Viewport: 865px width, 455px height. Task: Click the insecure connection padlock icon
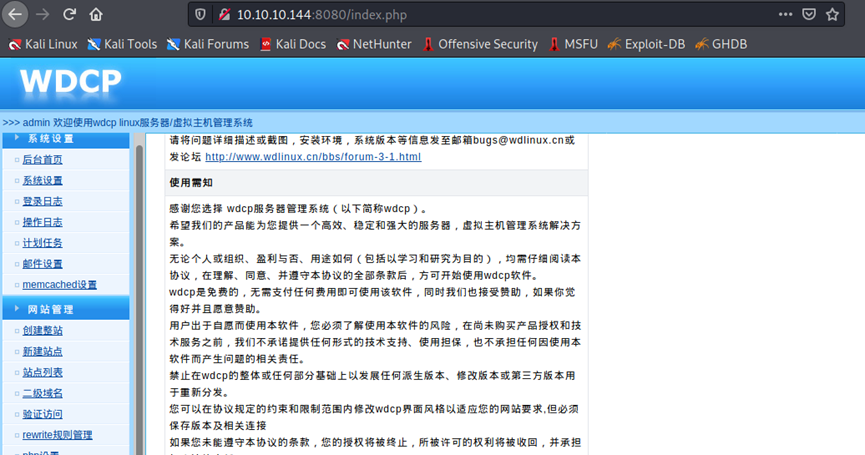[x=224, y=14]
